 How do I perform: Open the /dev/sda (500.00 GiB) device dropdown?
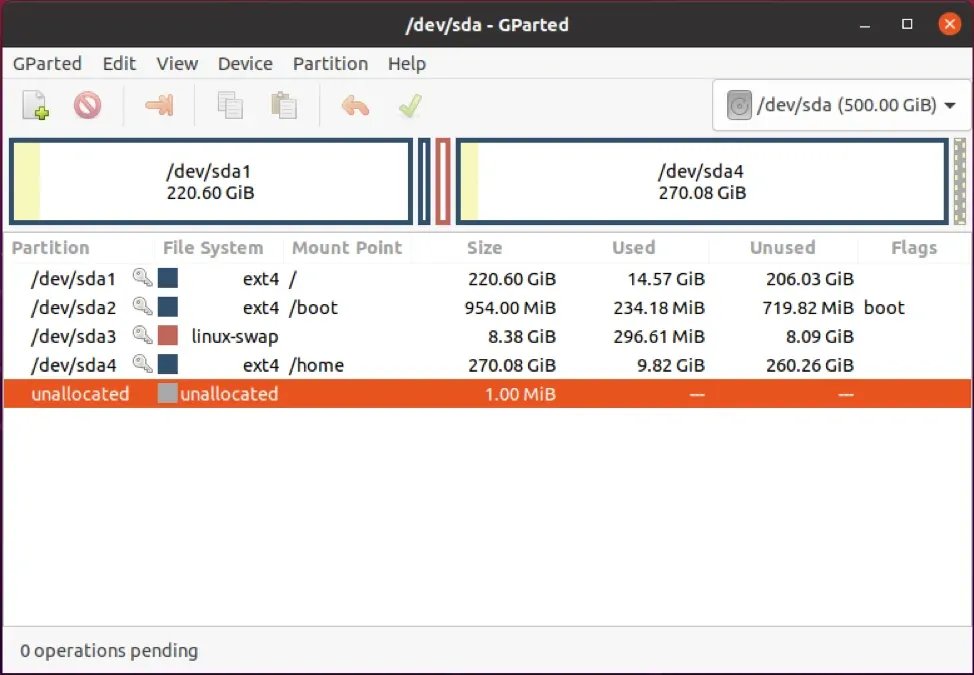point(842,105)
